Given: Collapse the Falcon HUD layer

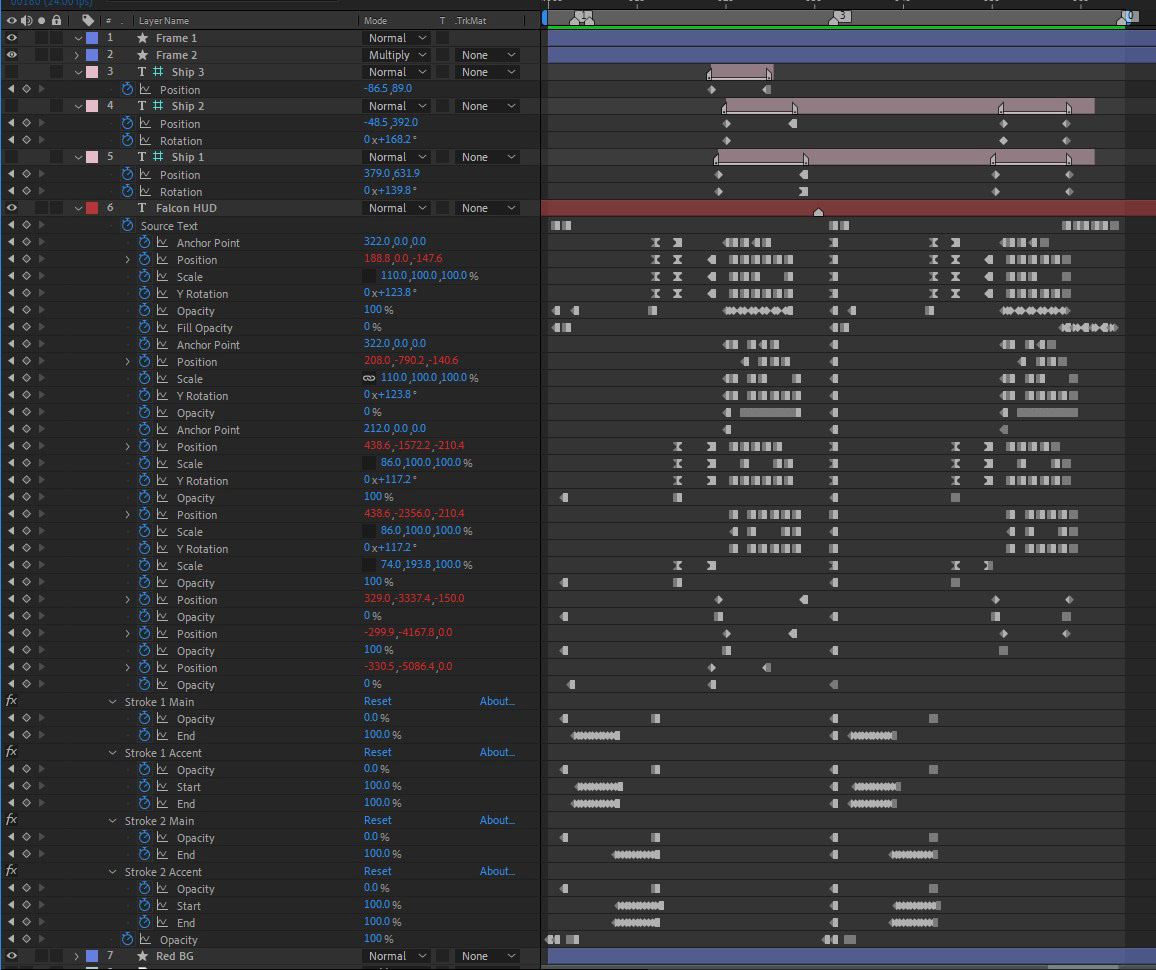Looking at the screenshot, I should pos(77,208).
